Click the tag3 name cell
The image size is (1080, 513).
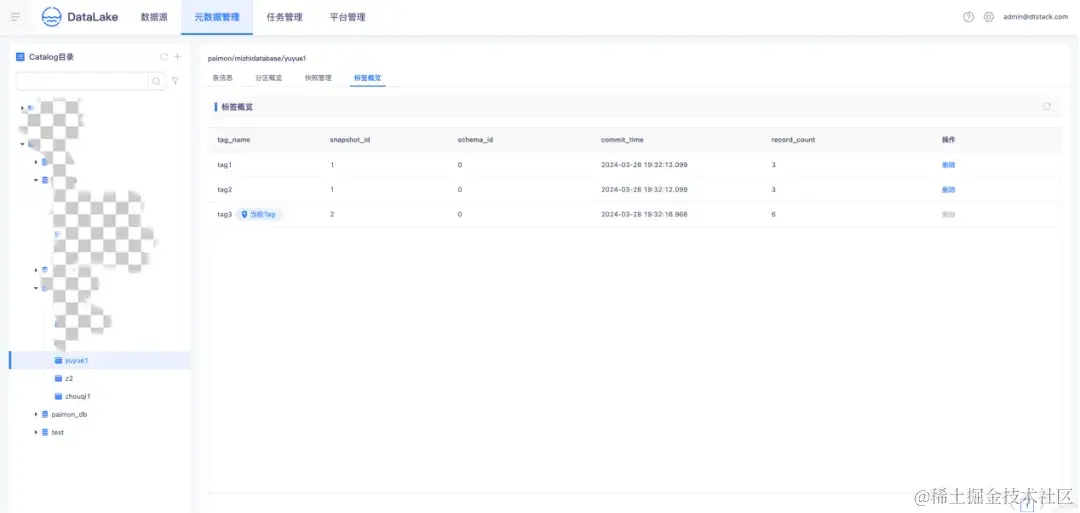pos(225,214)
